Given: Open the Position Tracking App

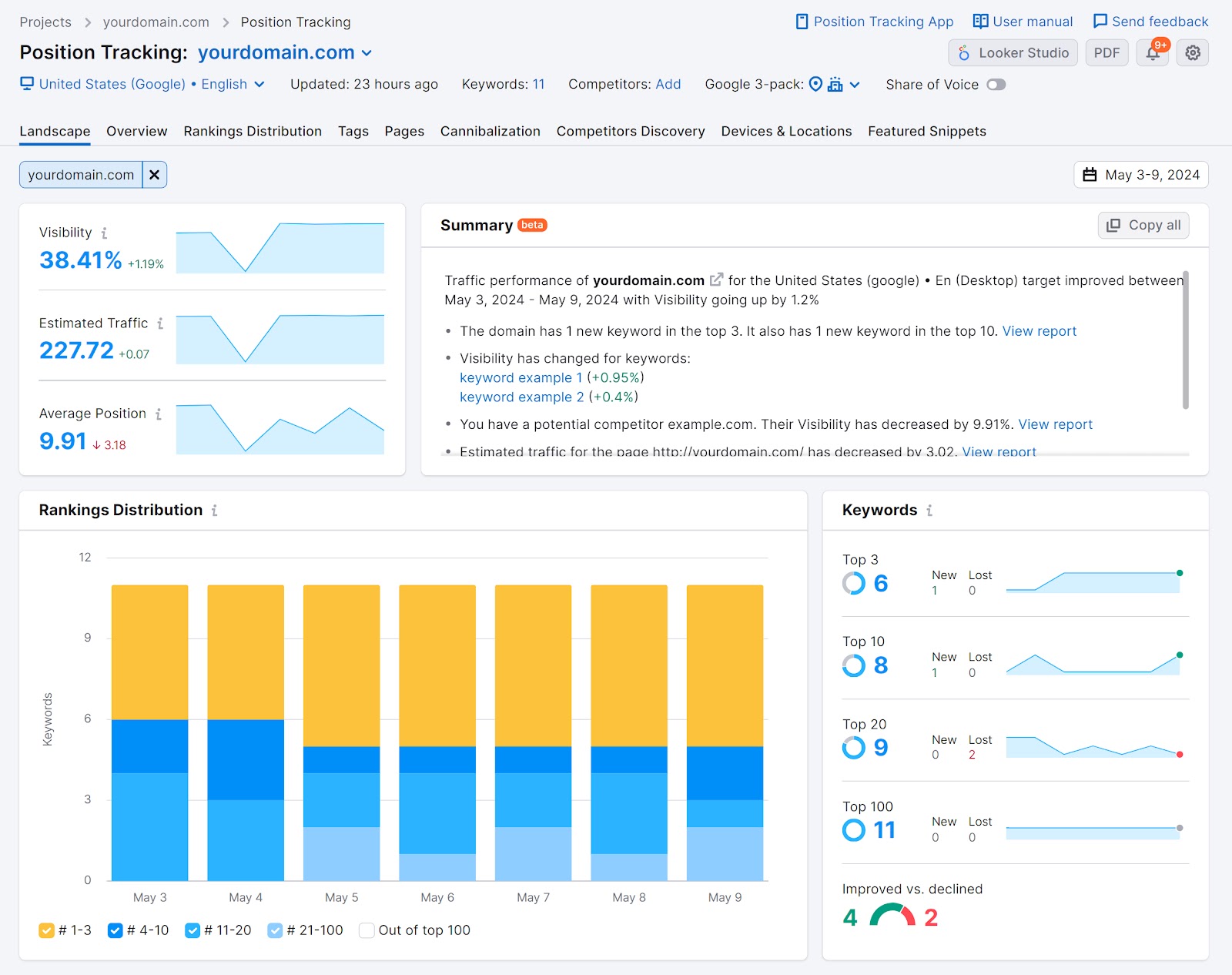Looking at the screenshot, I should pyautogui.click(x=882, y=22).
